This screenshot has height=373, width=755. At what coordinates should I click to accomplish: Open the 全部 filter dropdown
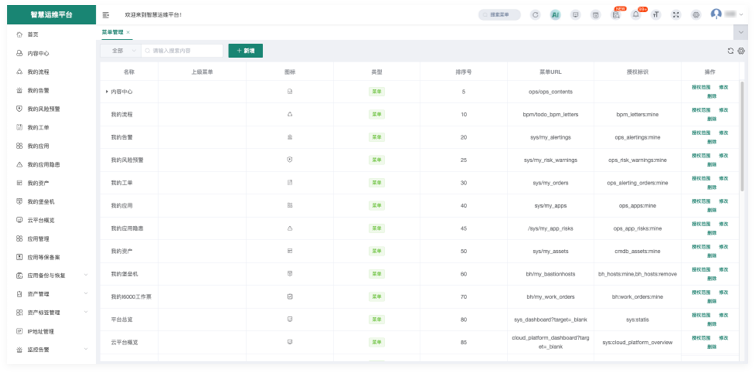click(x=120, y=51)
